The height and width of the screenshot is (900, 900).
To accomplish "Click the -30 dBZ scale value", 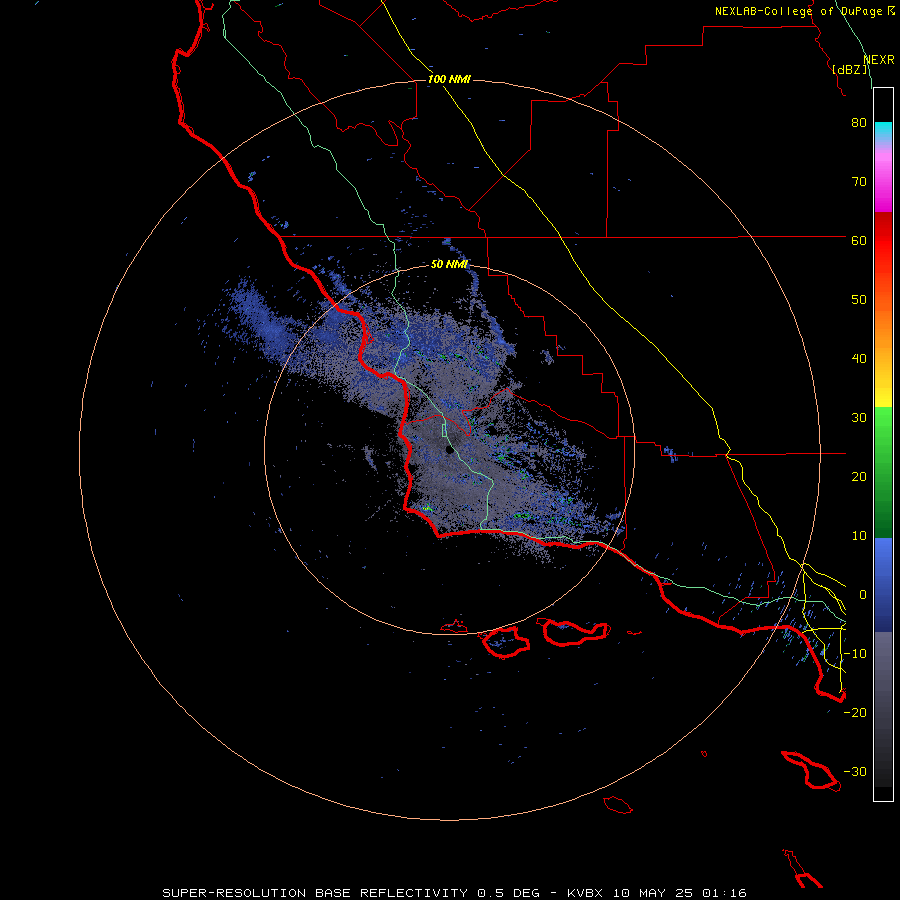I will [x=855, y=772].
